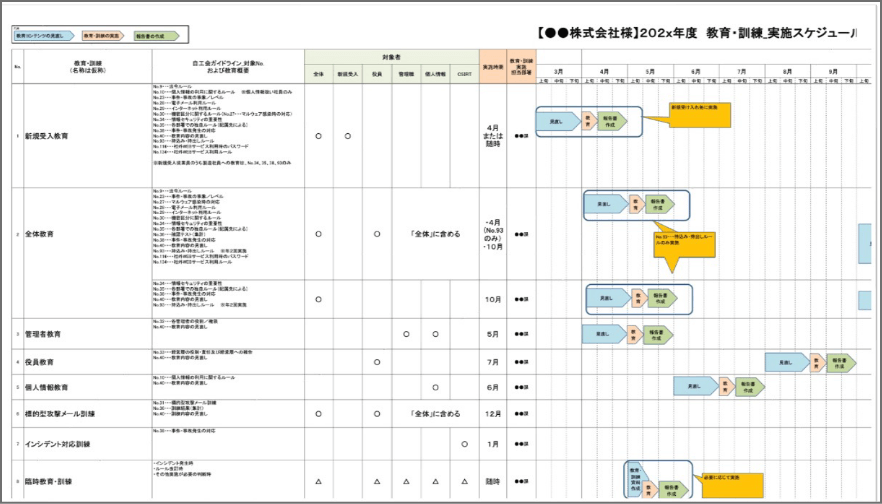Select the 実施時期 column header
This screenshot has height=504, width=882.
point(492,66)
